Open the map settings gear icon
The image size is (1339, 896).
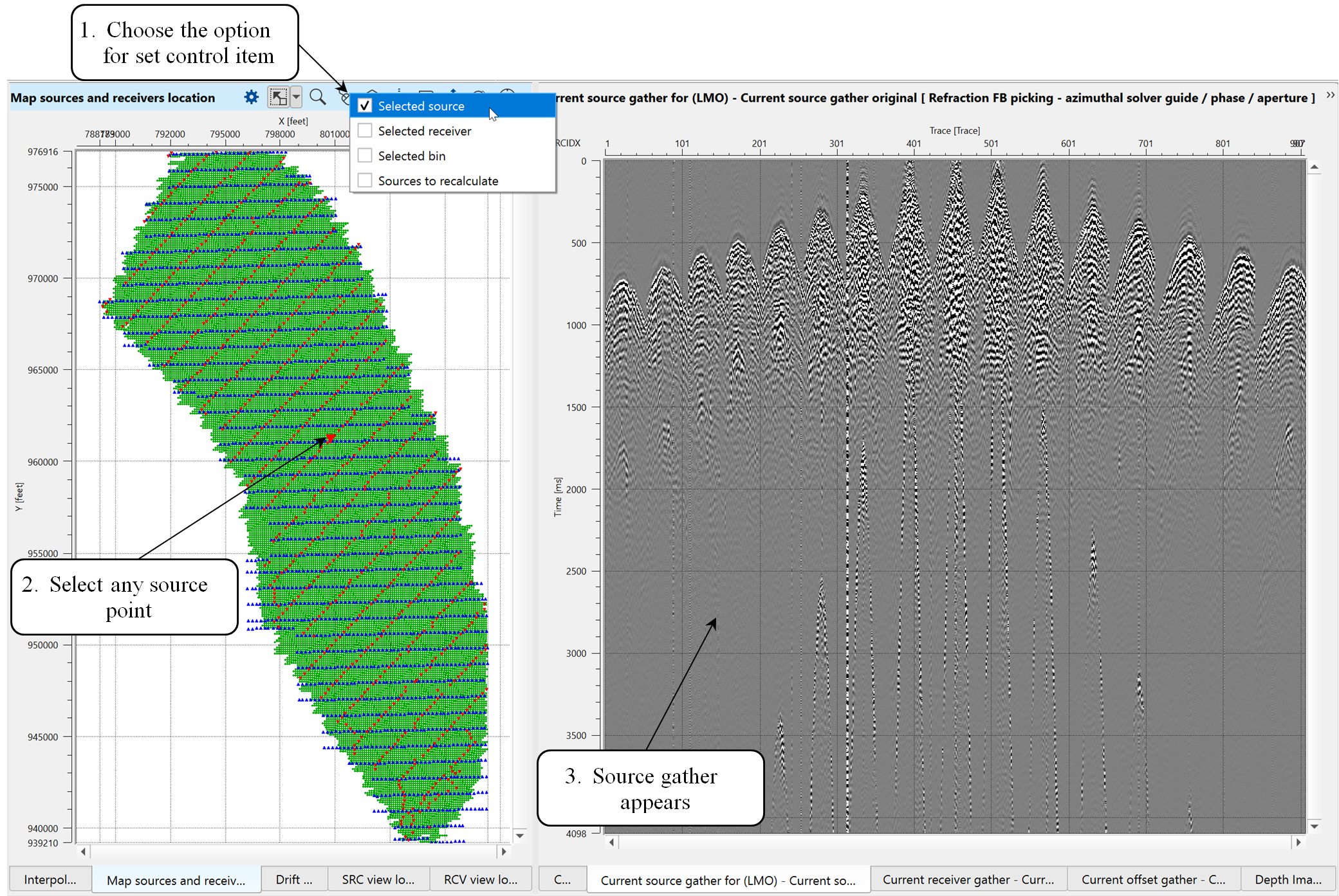click(251, 97)
